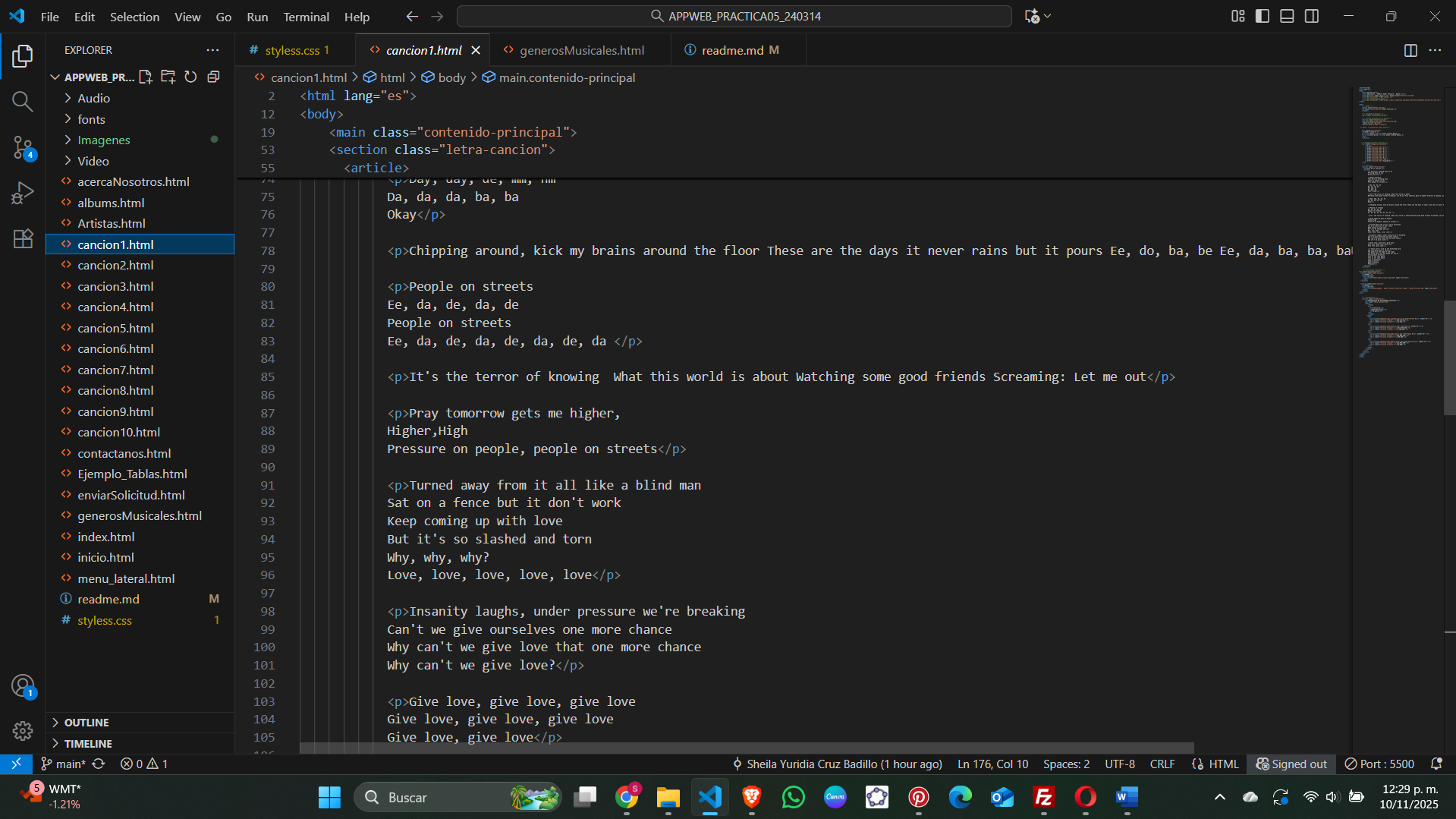Open the Search view in activity bar
The height and width of the screenshot is (819, 1456).
[x=23, y=101]
